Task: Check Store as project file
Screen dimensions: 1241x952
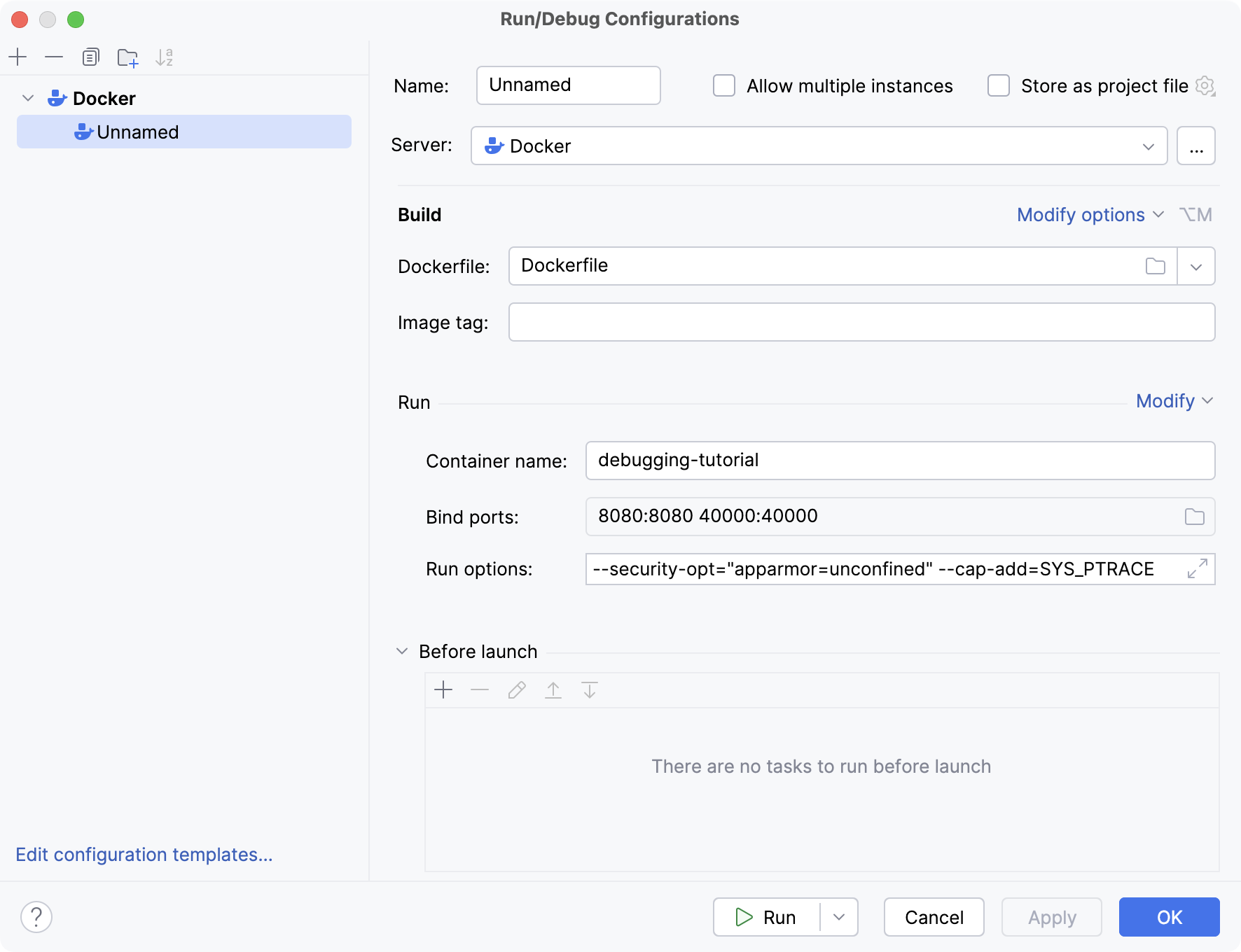Action: (x=997, y=85)
